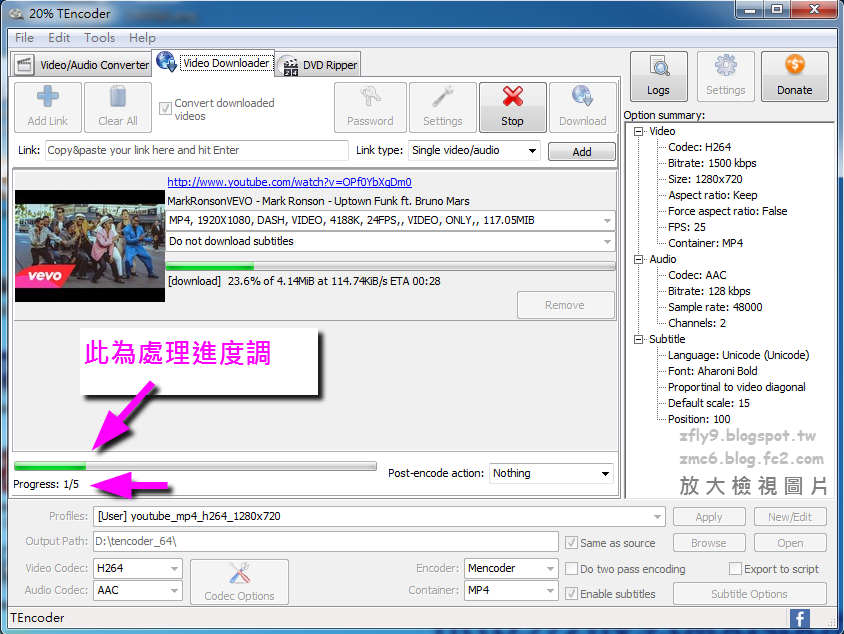The height and width of the screenshot is (634, 844).
Task: Toggle Same as source checkbox
Action: pyautogui.click(x=572, y=543)
